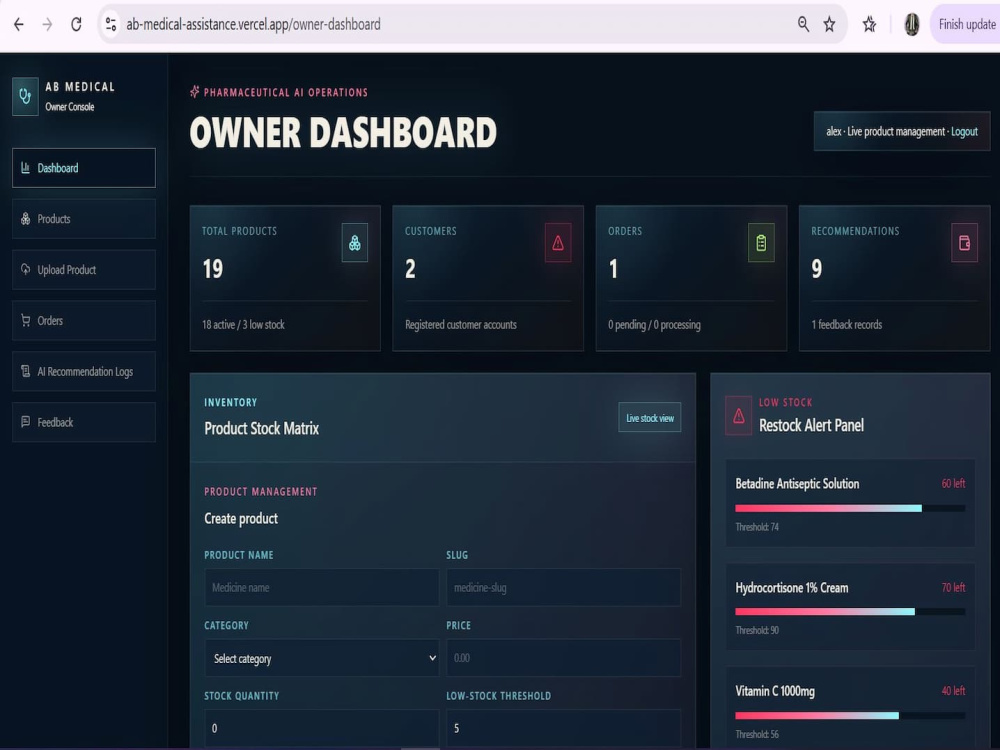The width and height of the screenshot is (1000, 750).
Task: Click the sparkle icon beside Pharmaceutical AI Operations
Action: click(x=195, y=92)
